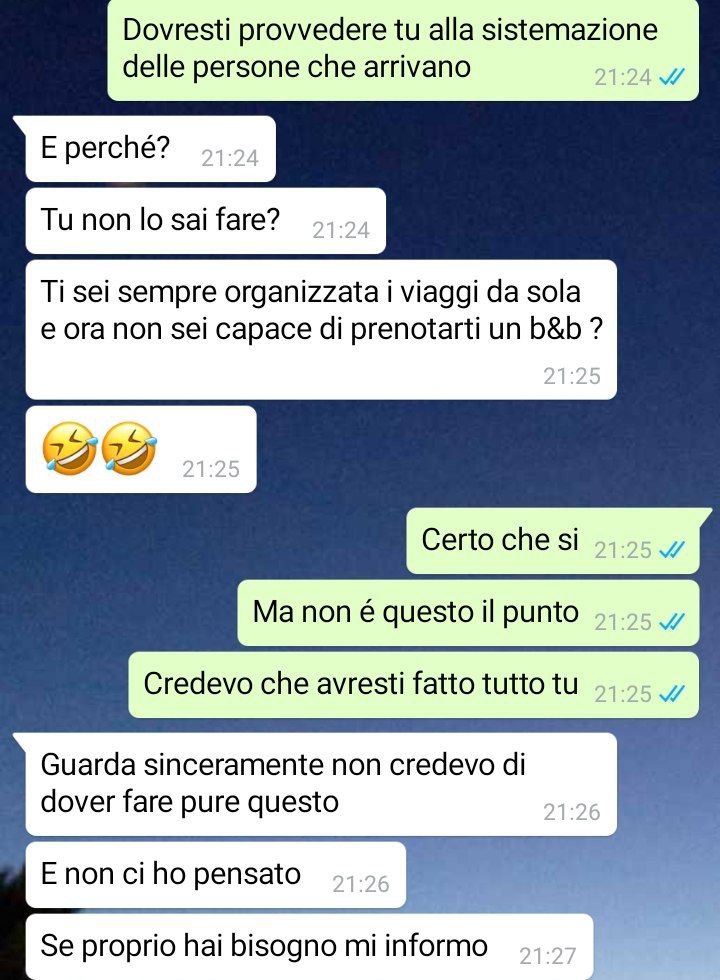This screenshot has width=720, height=980.
Task: Select the 'Dovresti provvedere tu alla sistemazione' message
Action: point(403,50)
